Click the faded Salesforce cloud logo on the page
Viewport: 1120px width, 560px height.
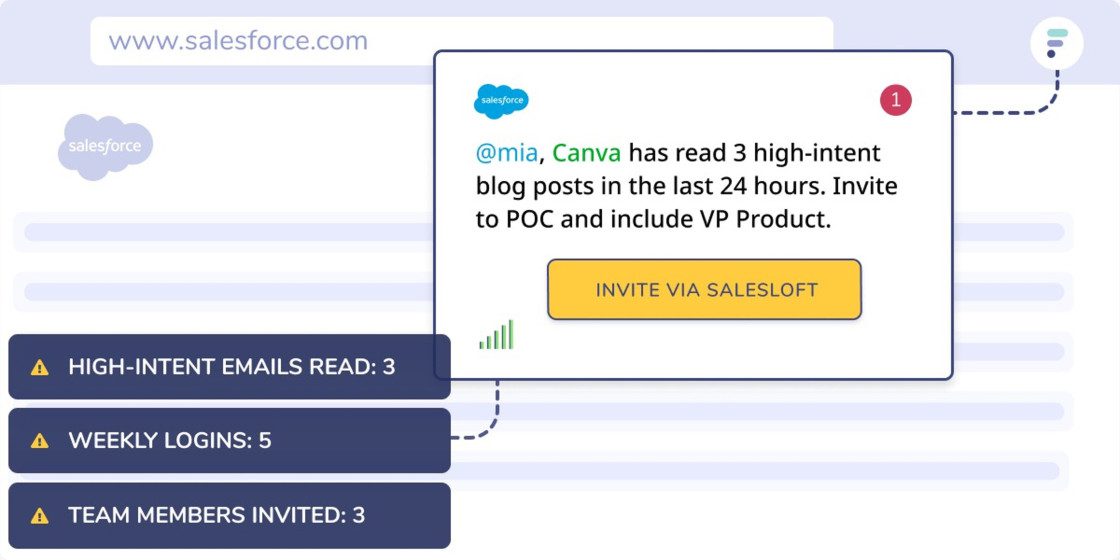(105, 147)
